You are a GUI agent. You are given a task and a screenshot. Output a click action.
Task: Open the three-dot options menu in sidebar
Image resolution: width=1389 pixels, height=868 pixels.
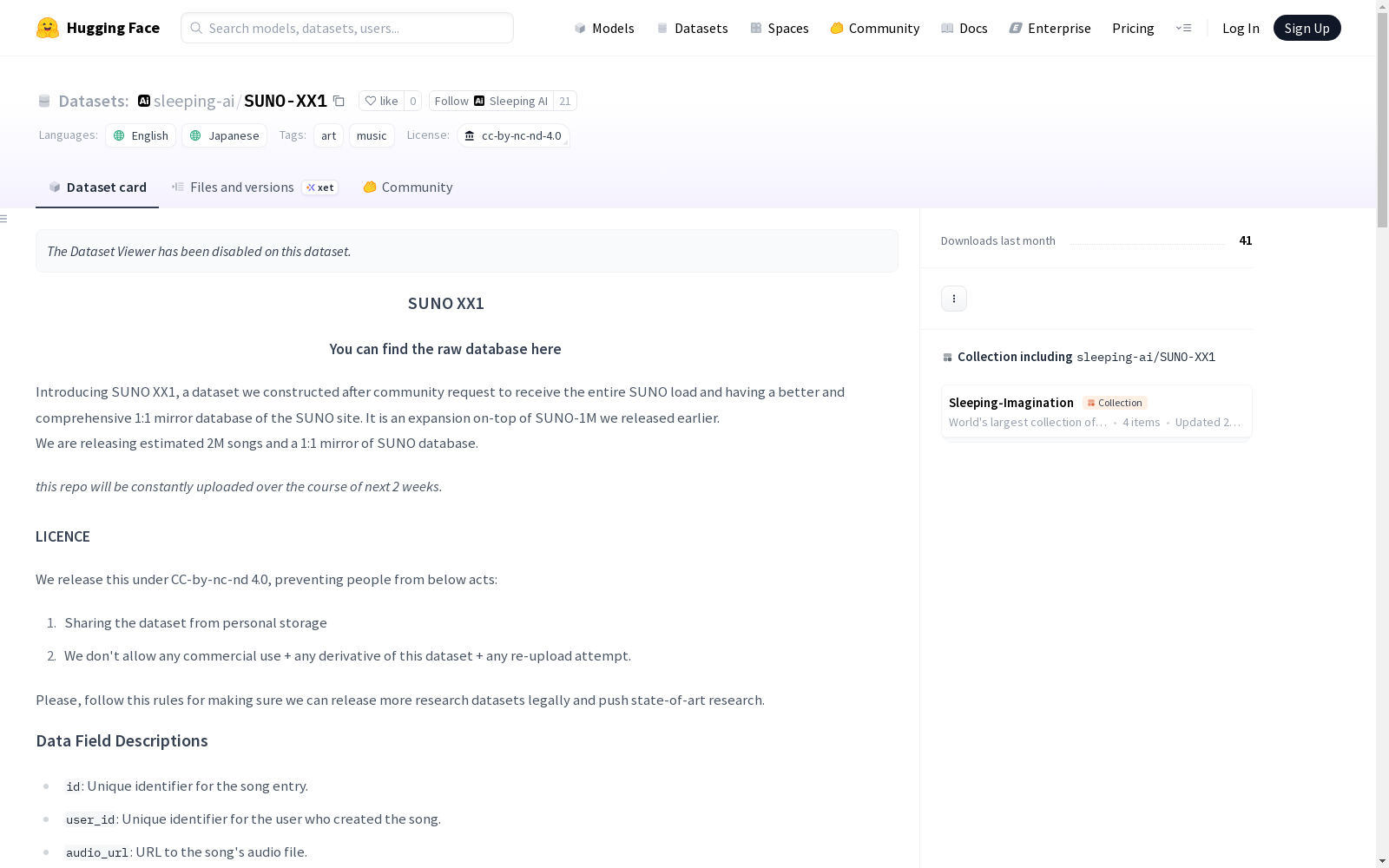point(954,299)
